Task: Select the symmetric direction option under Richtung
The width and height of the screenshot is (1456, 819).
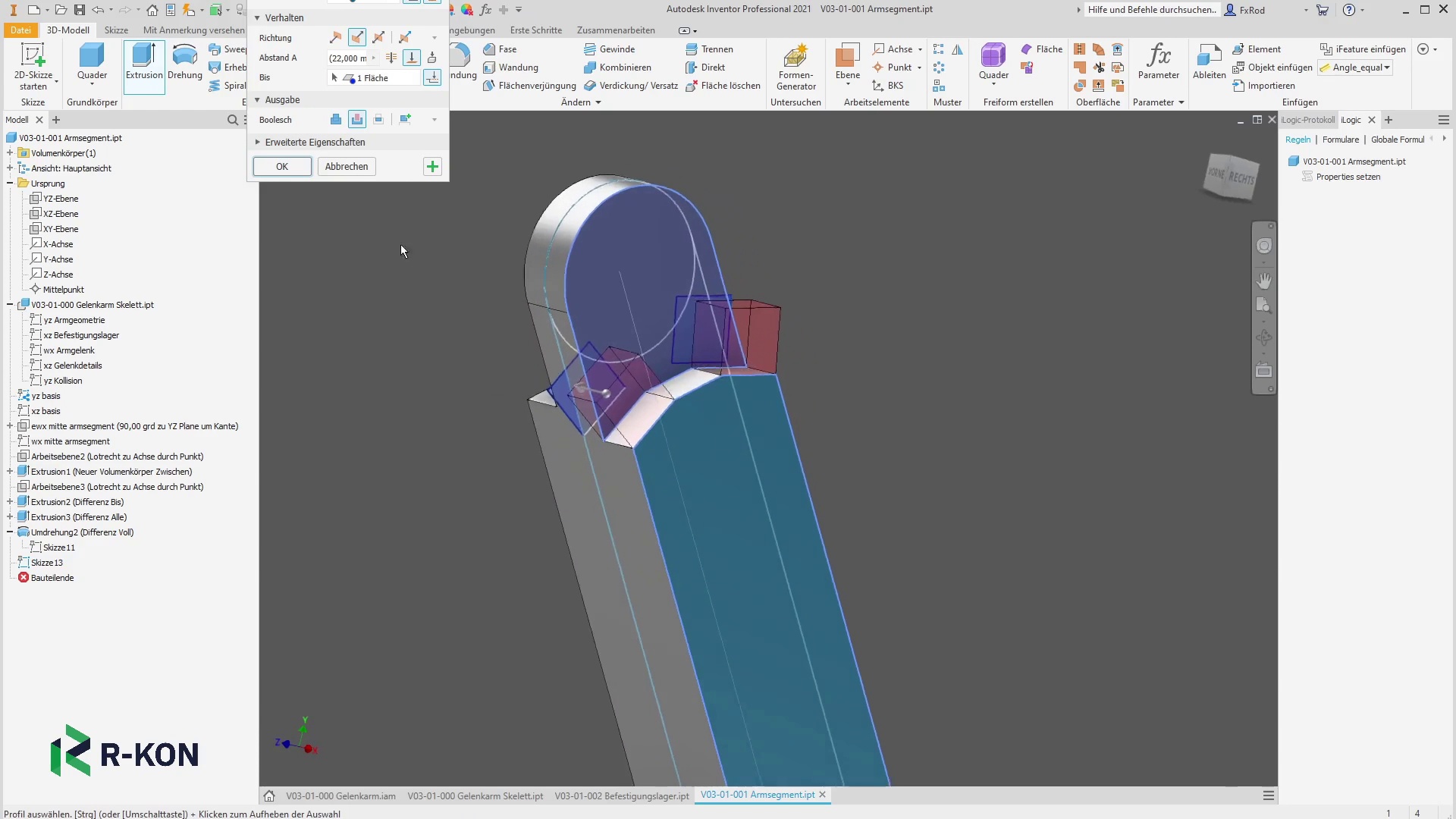Action: click(x=378, y=37)
